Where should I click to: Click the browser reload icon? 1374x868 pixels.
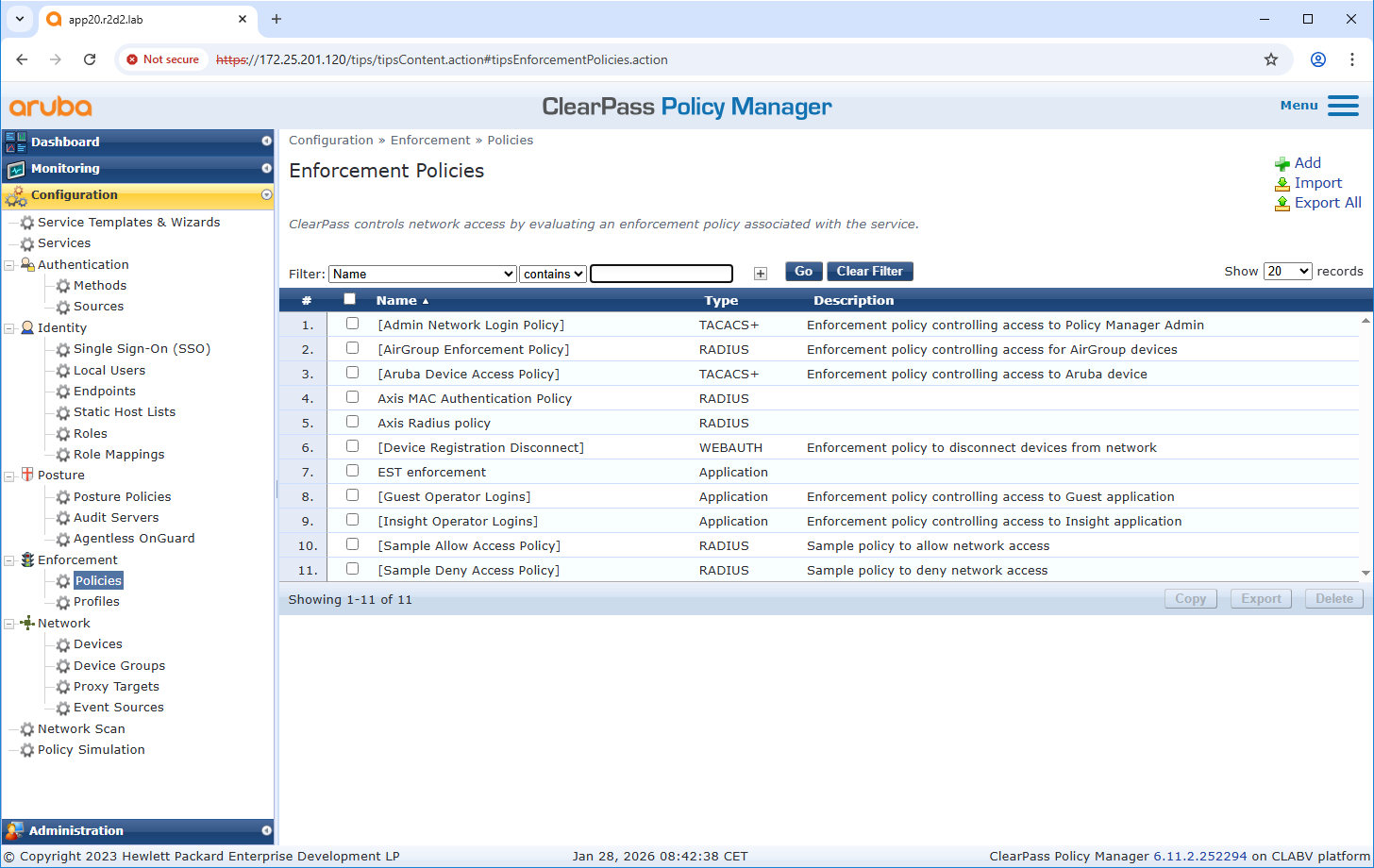[90, 59]
